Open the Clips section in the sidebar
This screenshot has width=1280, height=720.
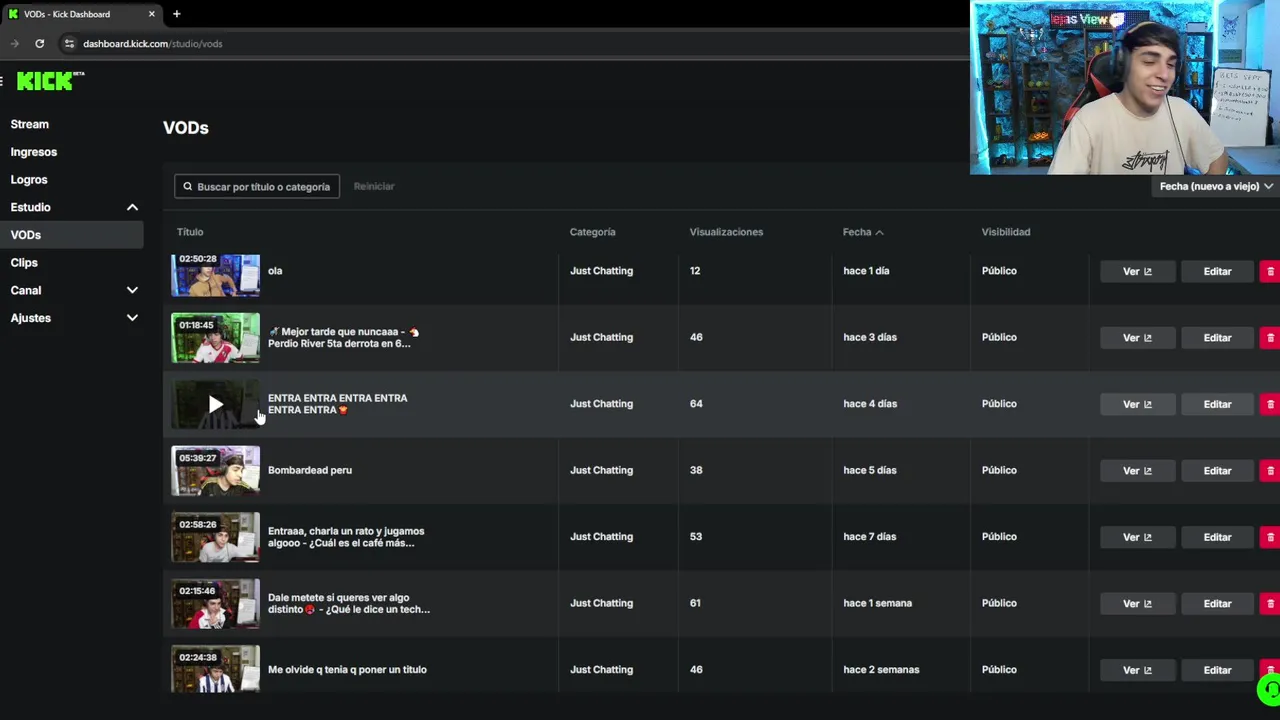(24, 263)
